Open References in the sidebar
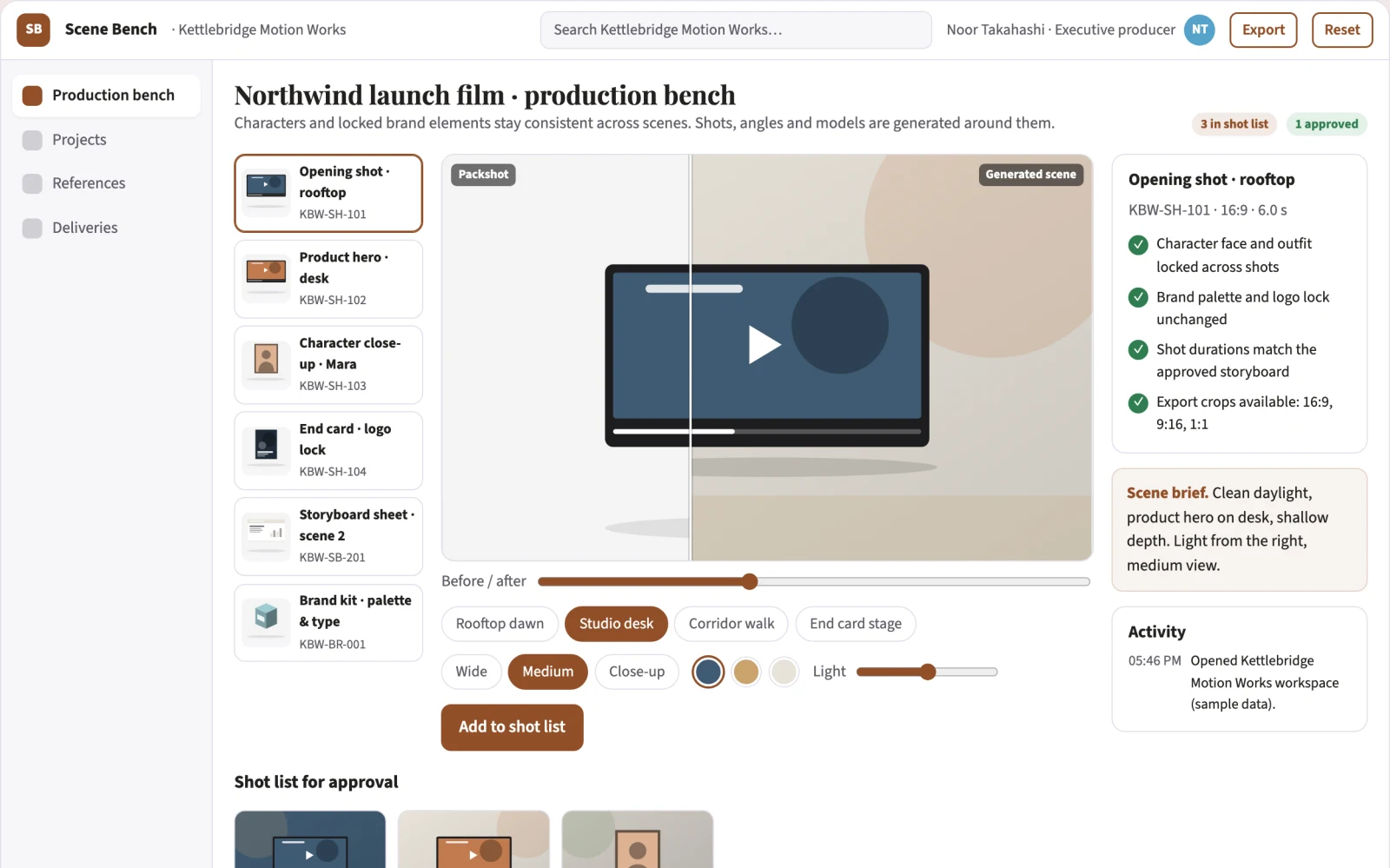Screen dimensions: 1390x868 (x=106, y=183)
